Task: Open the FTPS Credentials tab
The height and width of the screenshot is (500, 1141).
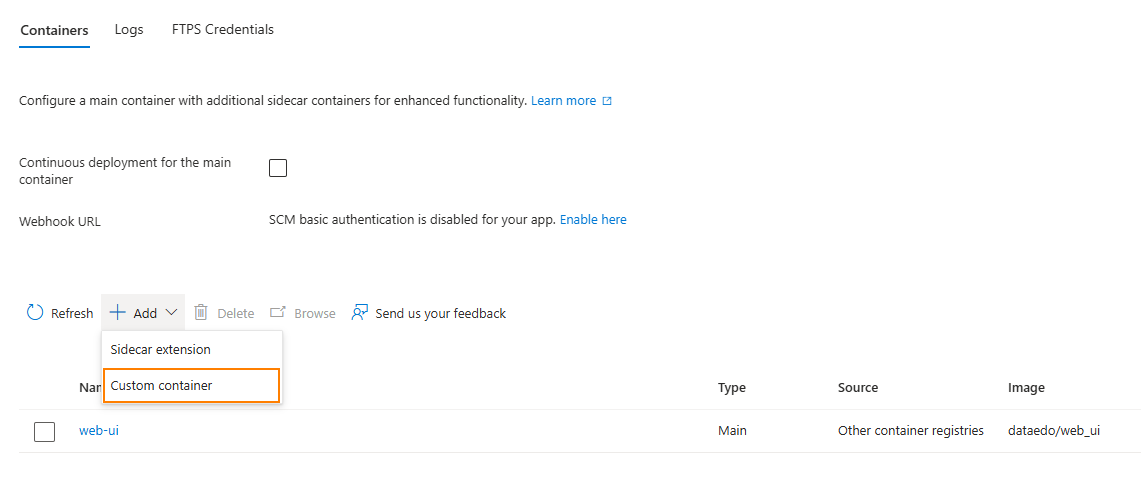Action: coord(223,30)
